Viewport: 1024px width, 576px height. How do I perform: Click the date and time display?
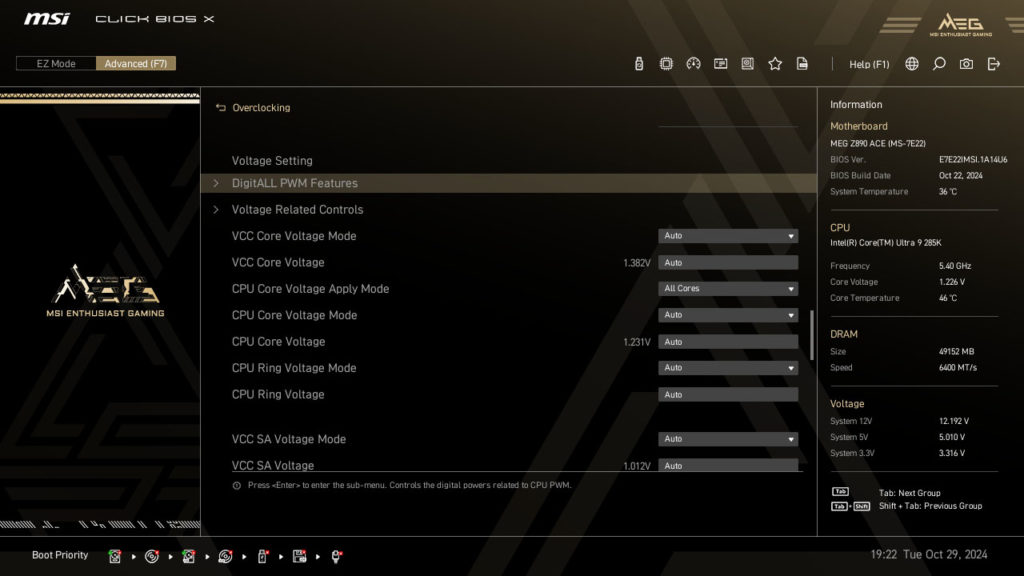click(x=929, y=554)
